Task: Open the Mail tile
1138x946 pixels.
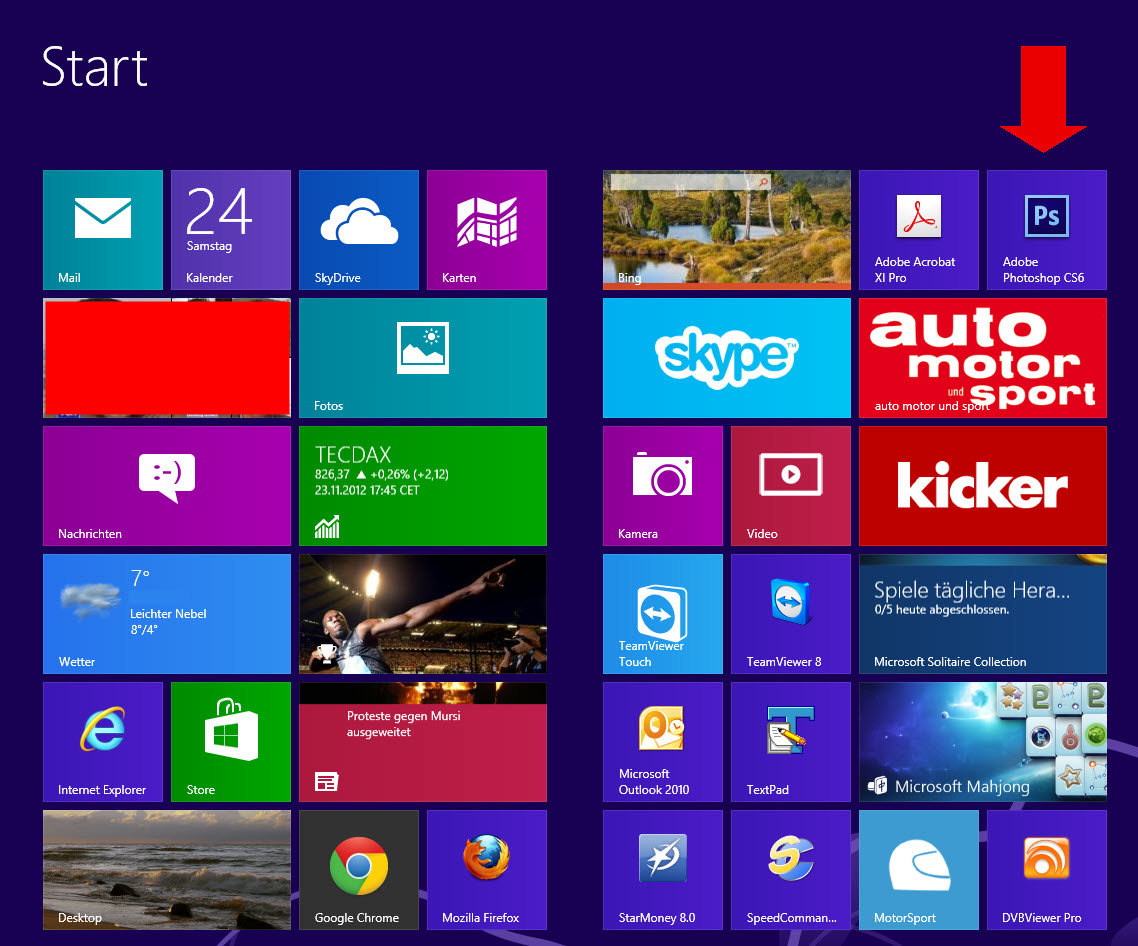Action: point(102,229)
